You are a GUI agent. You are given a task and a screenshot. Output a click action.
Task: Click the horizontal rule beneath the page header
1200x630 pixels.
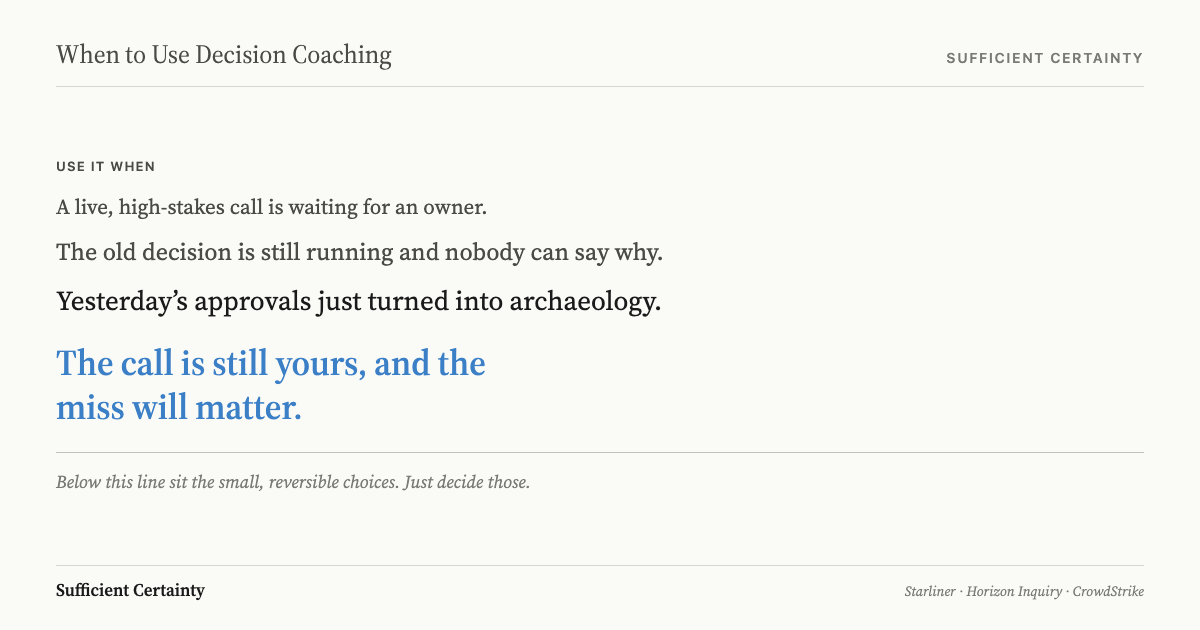coord(600,87)
